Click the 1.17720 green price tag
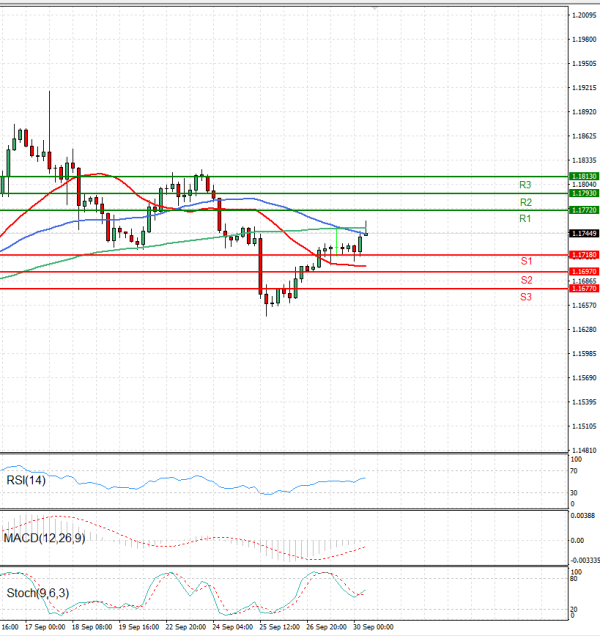This screenshot has width=600, height=636. click(584, 210)
